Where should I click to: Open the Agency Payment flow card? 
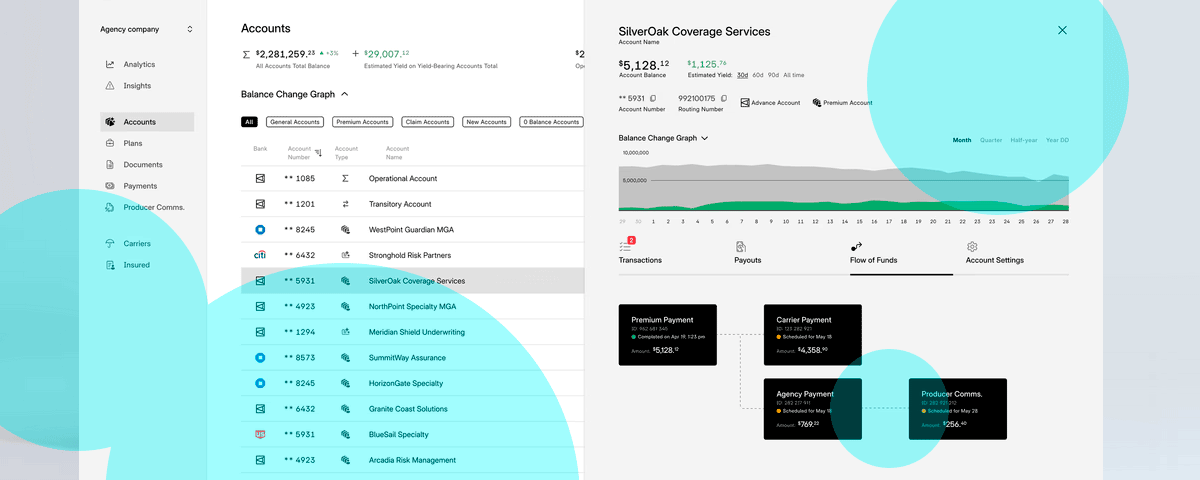[813, 409]
